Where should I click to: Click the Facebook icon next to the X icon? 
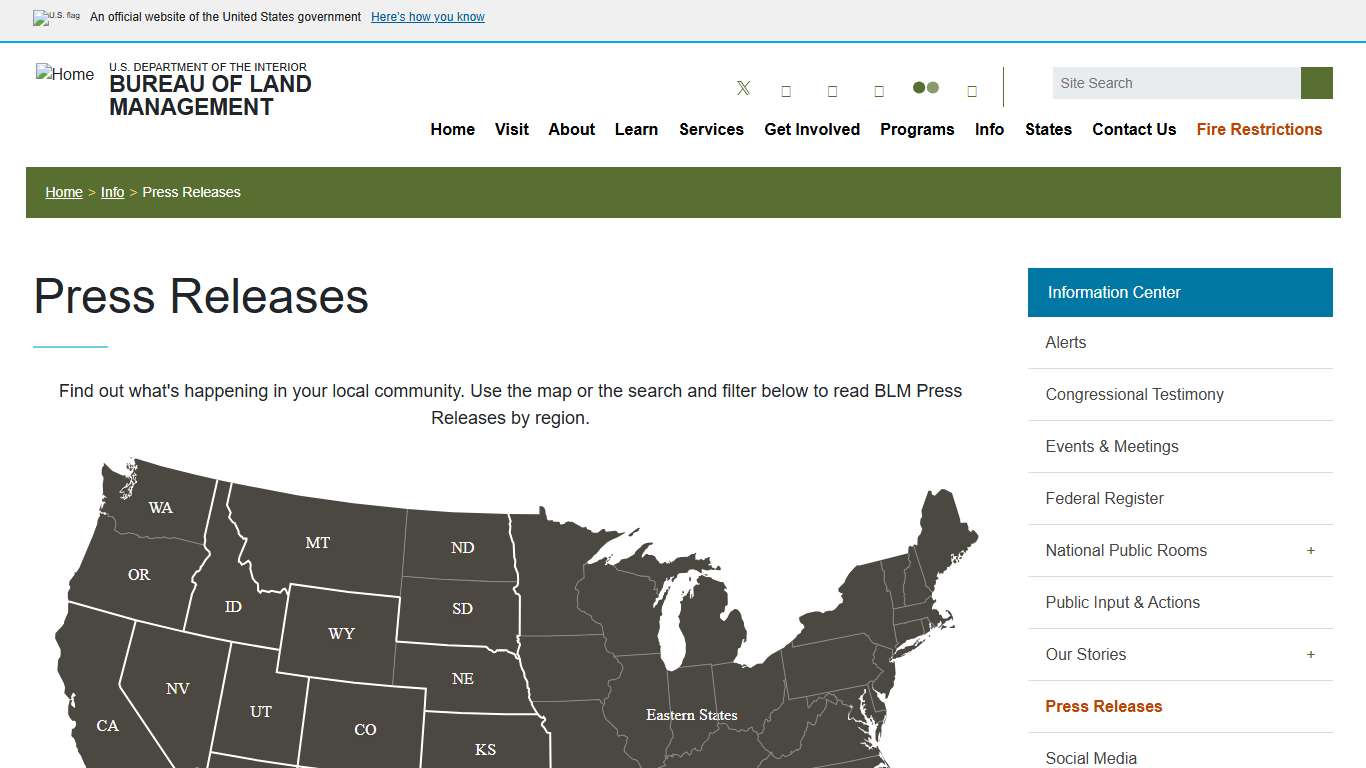[x=786, y=90]
